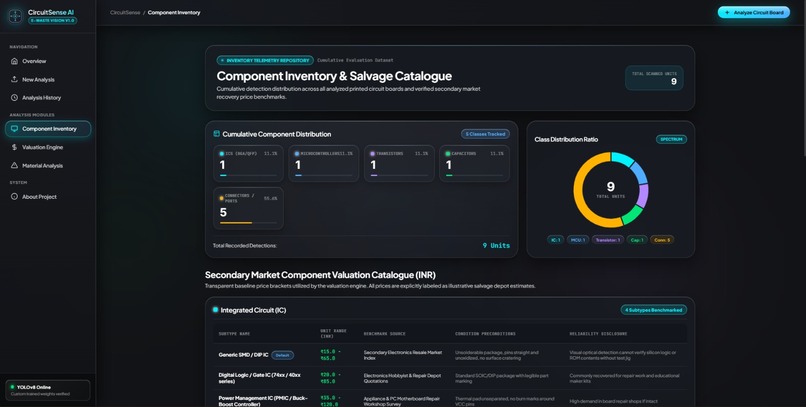806x407 pixels.
Task: Click the Condition Preconditions column header
Action: (x=485, y=334)
